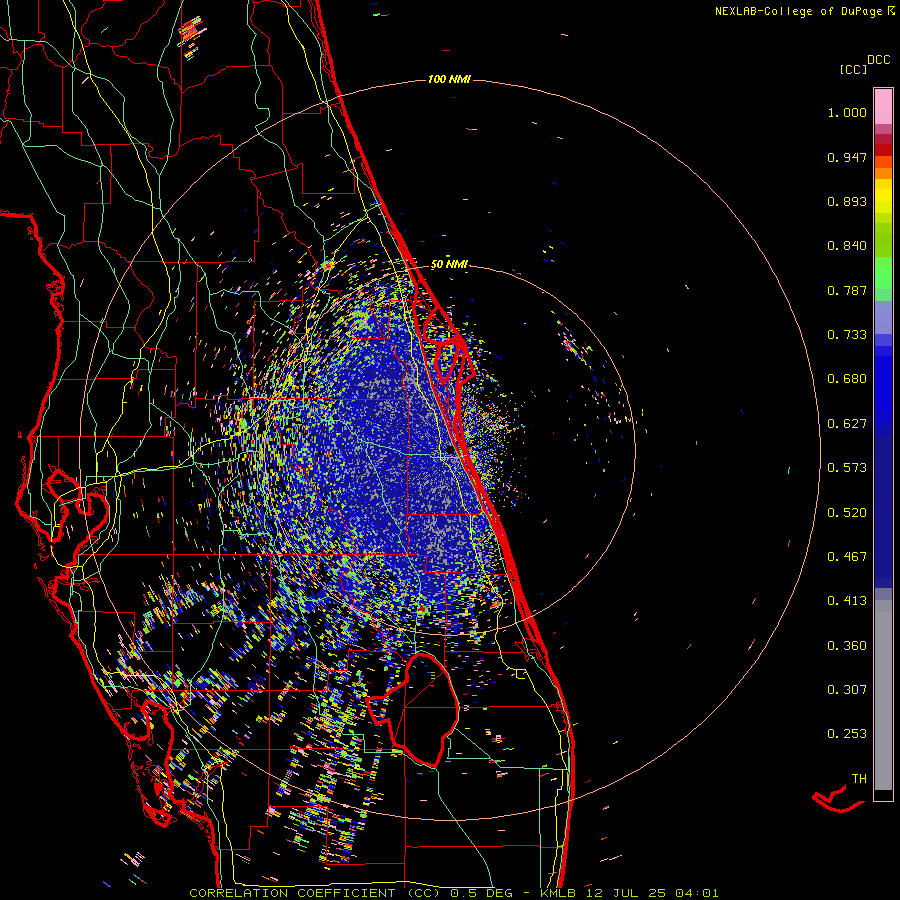Click the black radar site dot
This screenshot has height=900, width=900.
pos(450,451)
